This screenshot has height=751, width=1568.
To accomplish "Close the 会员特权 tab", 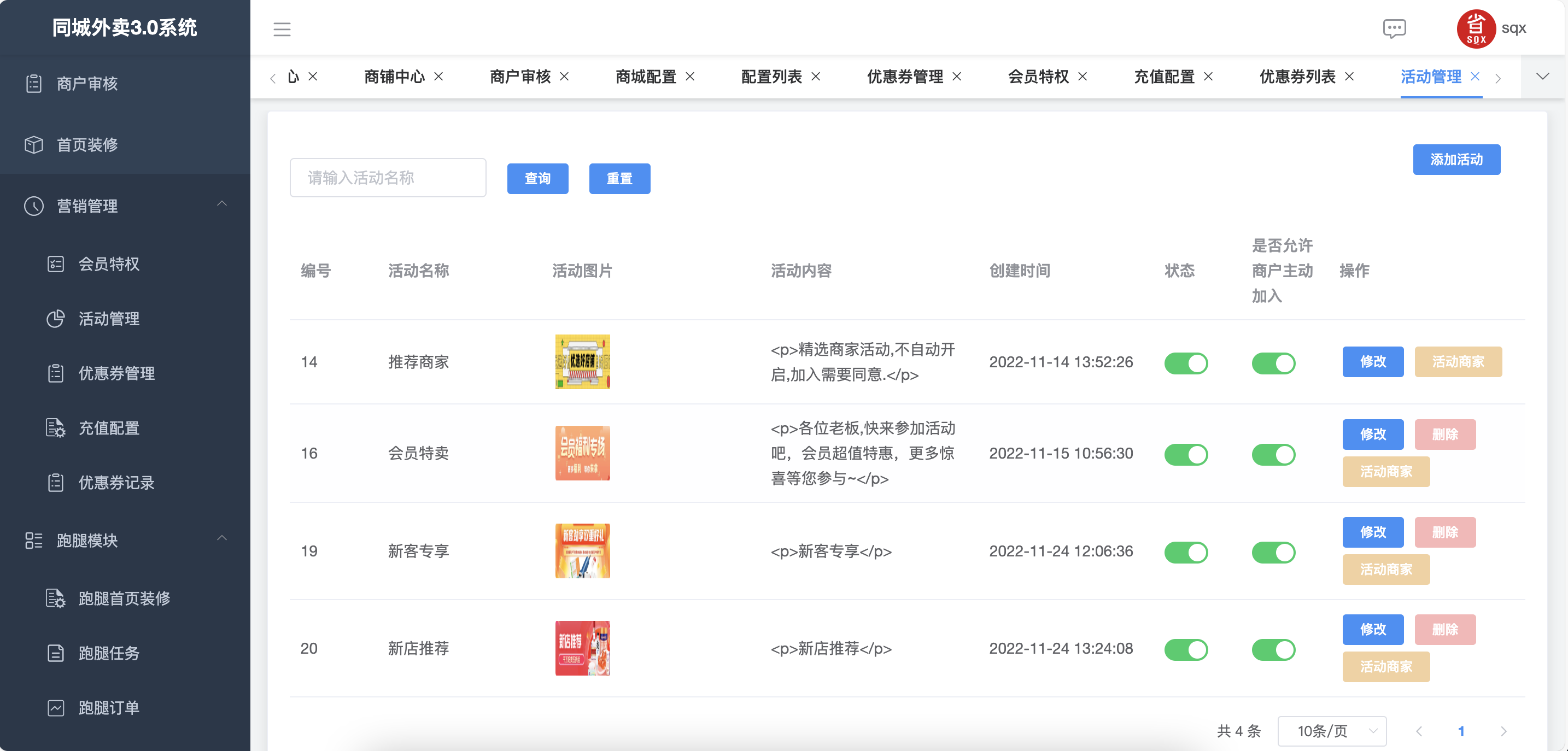I will 1083,76.
